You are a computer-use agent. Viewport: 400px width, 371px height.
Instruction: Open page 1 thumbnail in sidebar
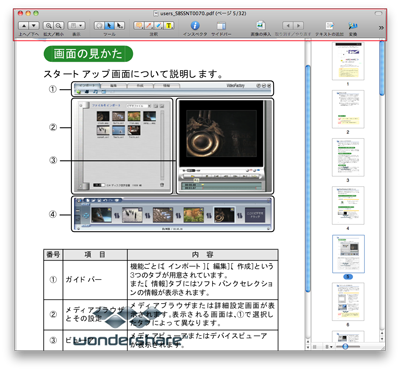348,61
